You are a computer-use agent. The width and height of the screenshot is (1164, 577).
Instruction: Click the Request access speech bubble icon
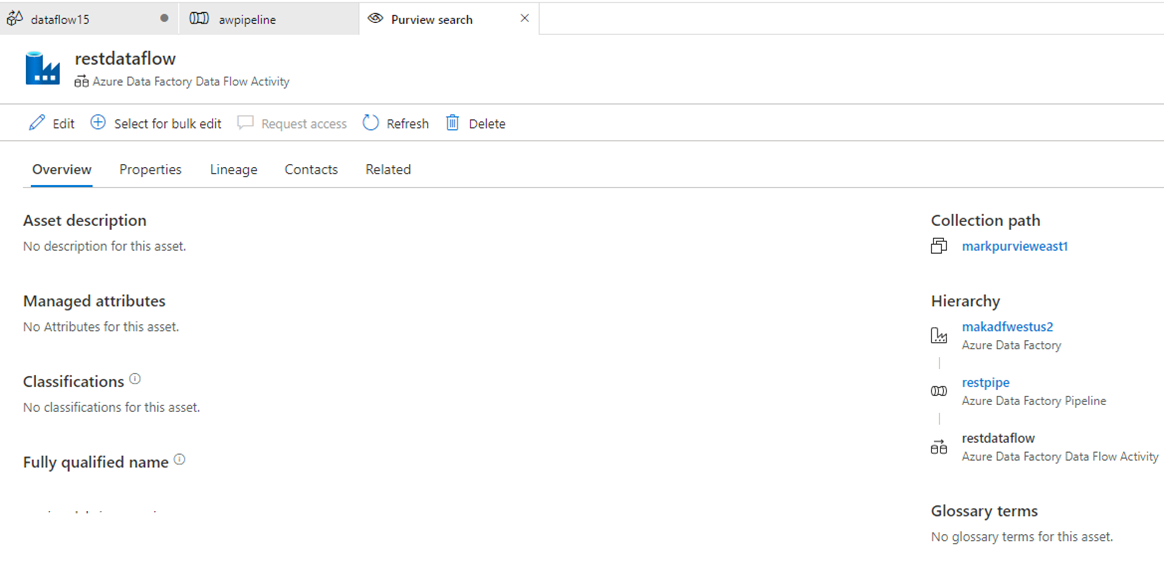click(245, 123)
